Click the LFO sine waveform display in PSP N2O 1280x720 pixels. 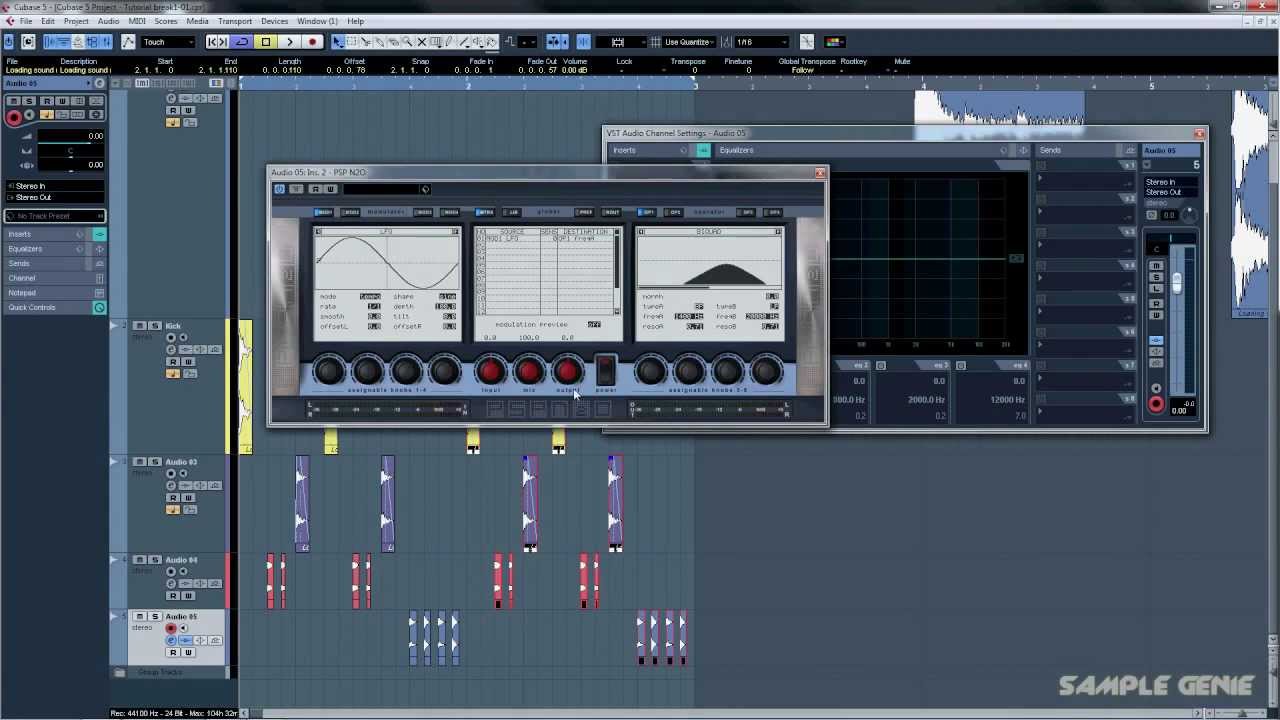387,263
